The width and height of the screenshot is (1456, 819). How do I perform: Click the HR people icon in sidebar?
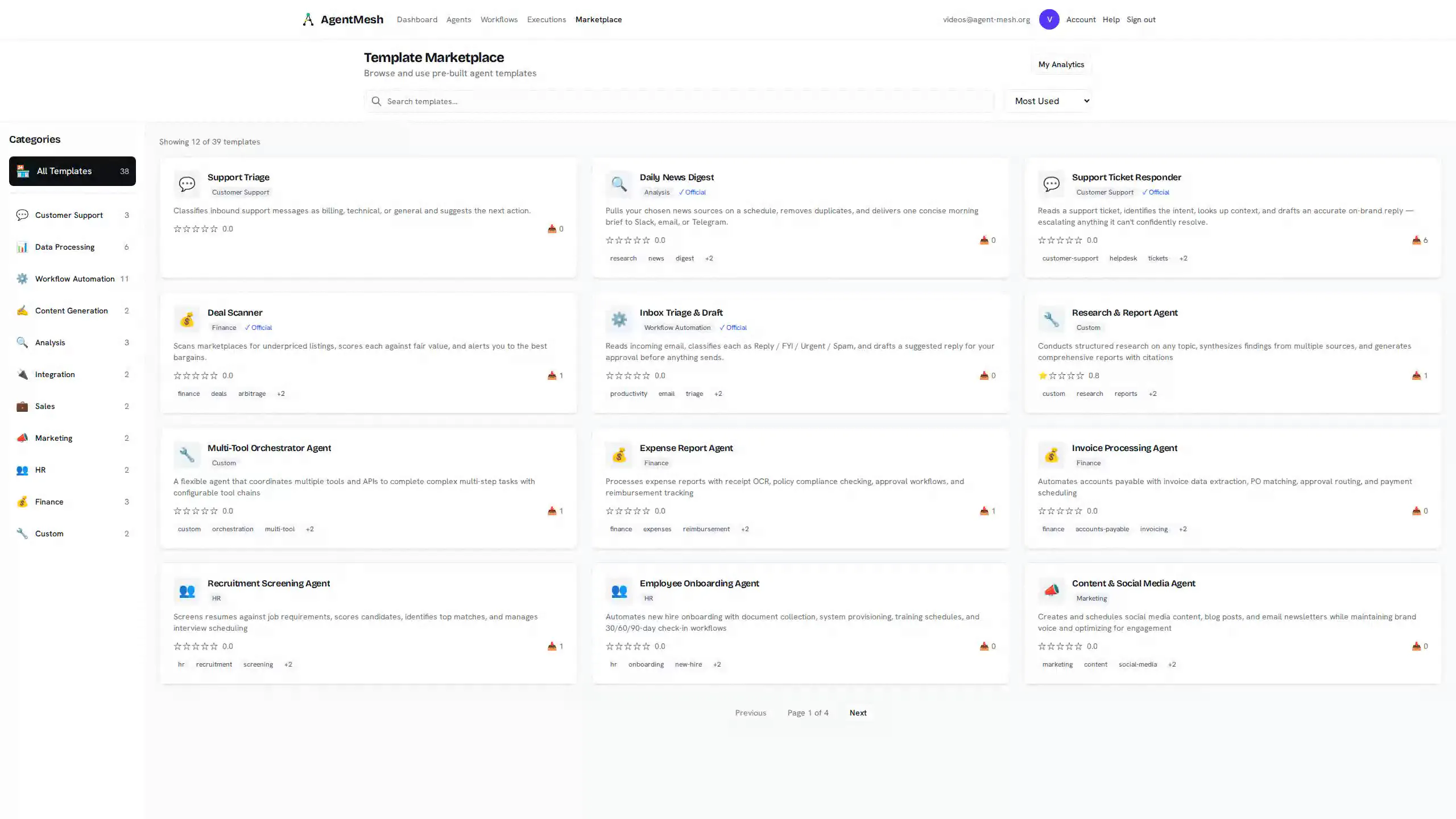click(x=22, y=470)
